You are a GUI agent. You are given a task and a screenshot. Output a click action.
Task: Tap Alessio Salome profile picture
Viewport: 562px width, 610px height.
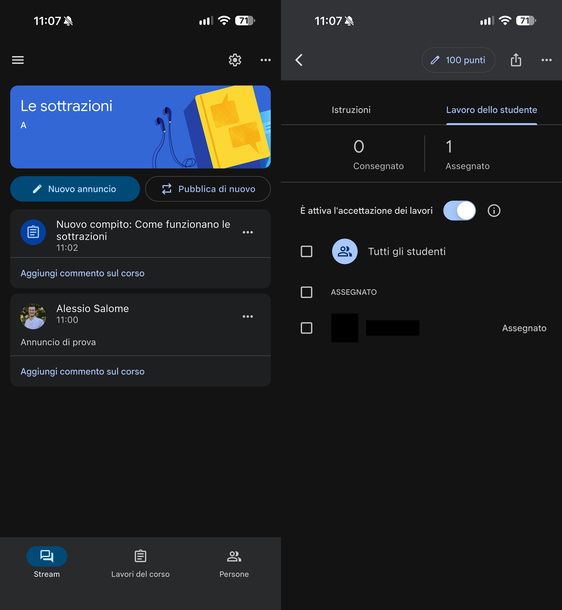pos(33,316)
